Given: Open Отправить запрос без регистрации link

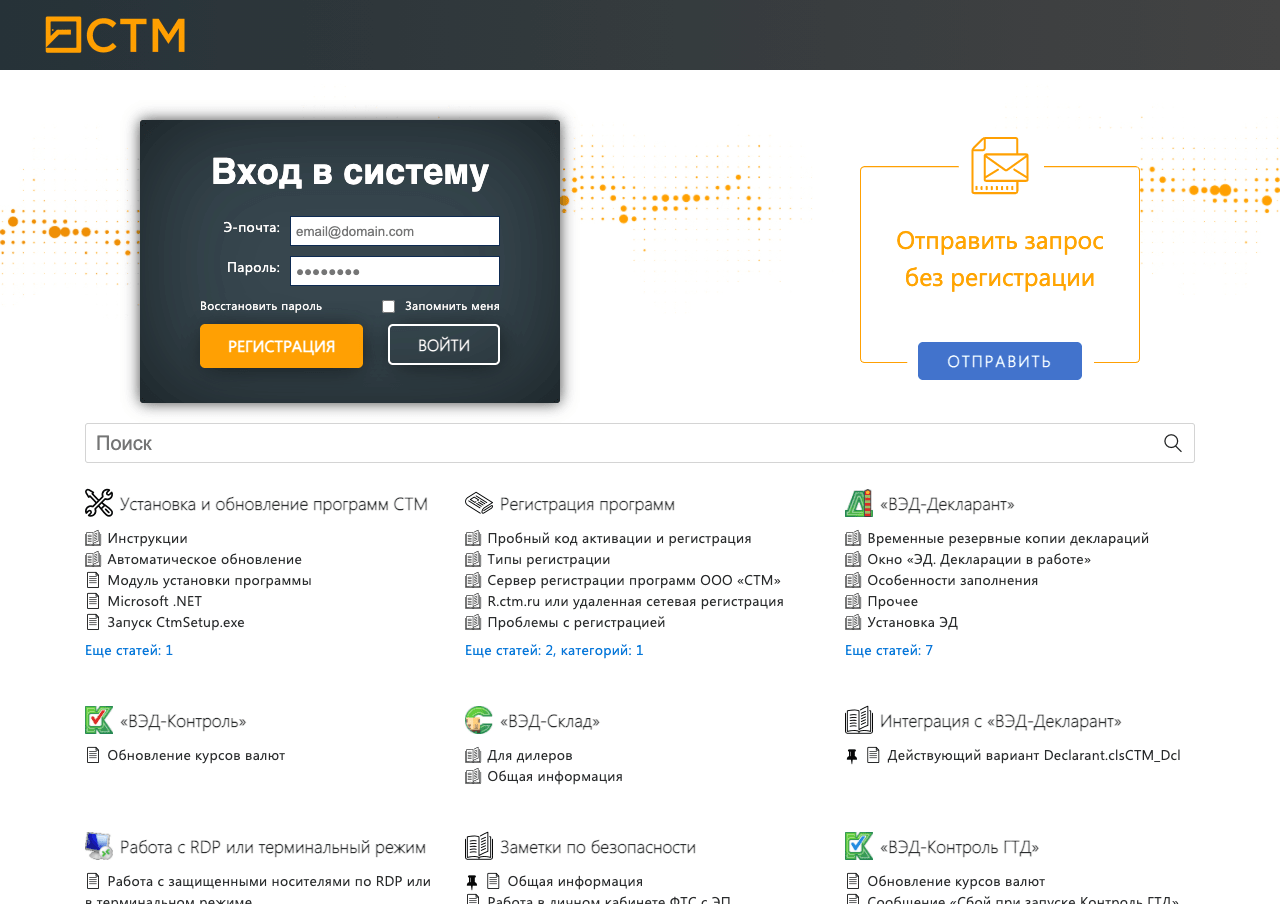Looking at the screenshot, I should pyautogui.click(x=1000, y=259).
